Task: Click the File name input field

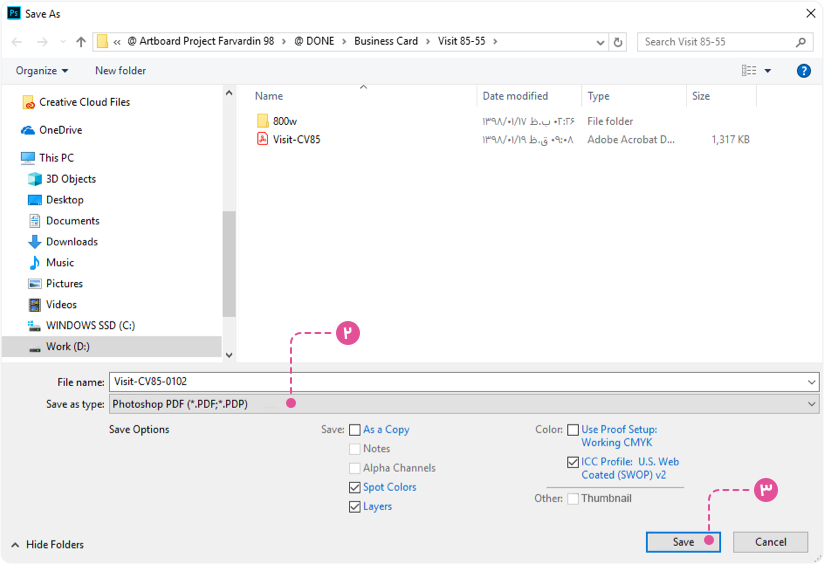Action: pyautogui.click(x=460, y=381)
